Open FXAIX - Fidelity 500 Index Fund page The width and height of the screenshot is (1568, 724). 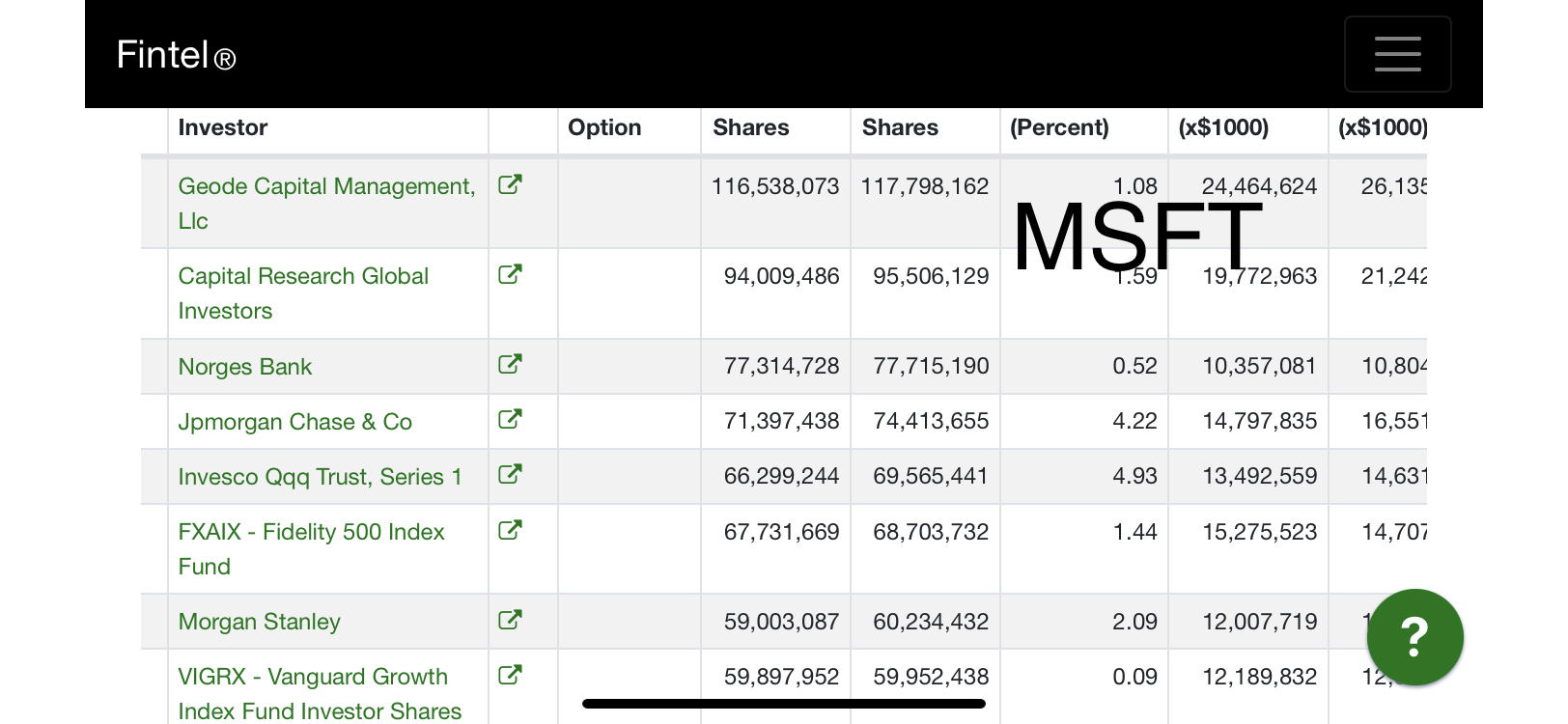pos(311,549)
